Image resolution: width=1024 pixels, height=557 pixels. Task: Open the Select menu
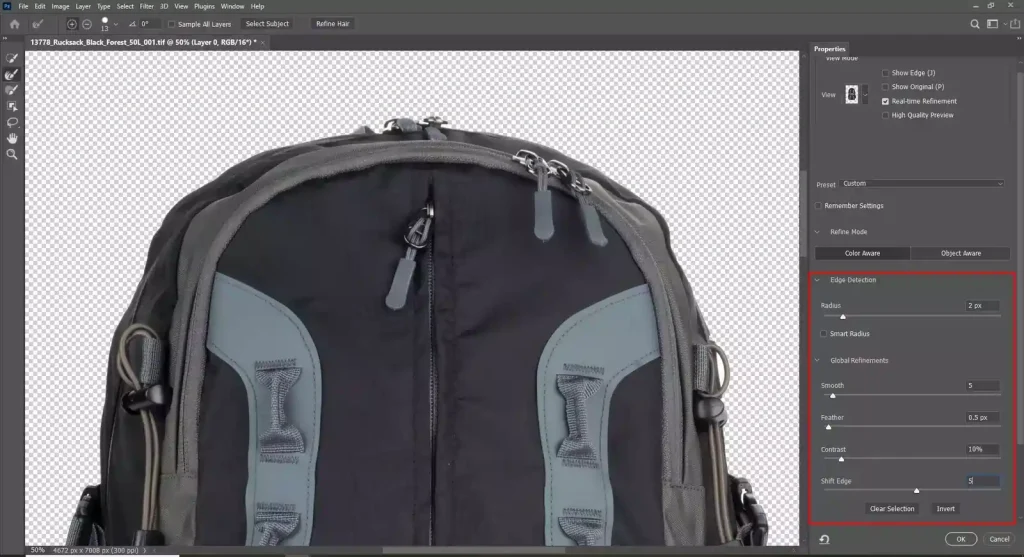point(125,7)
